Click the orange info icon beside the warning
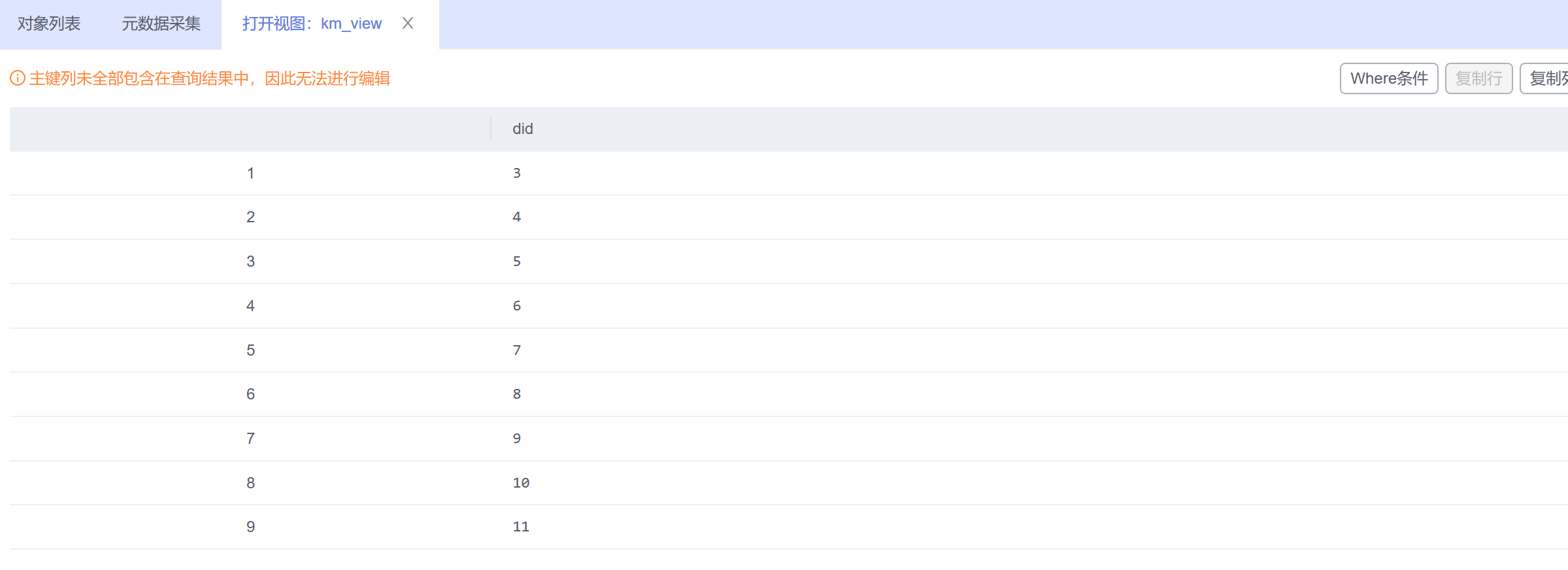 pos(18,78)
